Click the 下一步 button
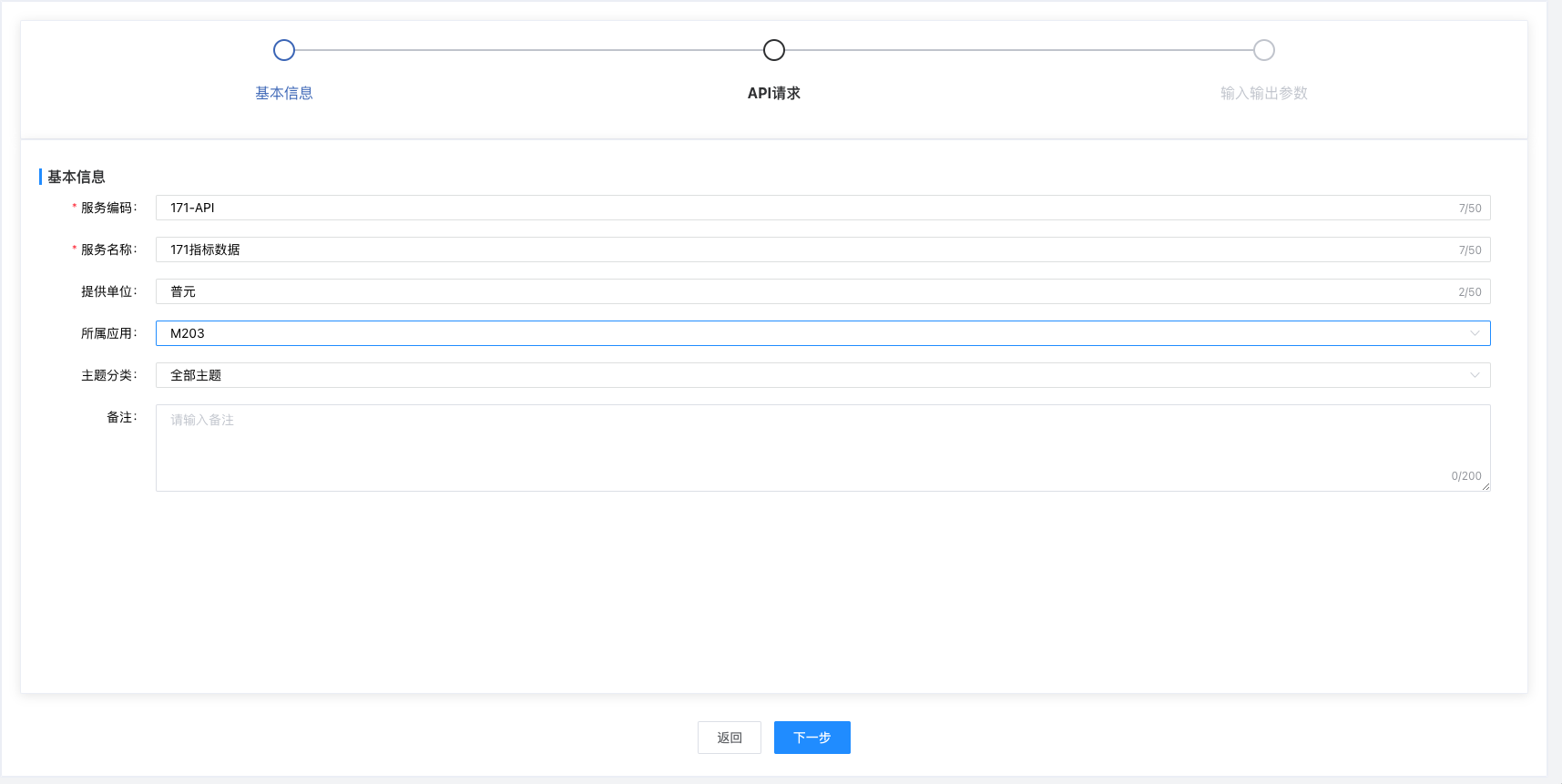 click(x=812, y=738)
